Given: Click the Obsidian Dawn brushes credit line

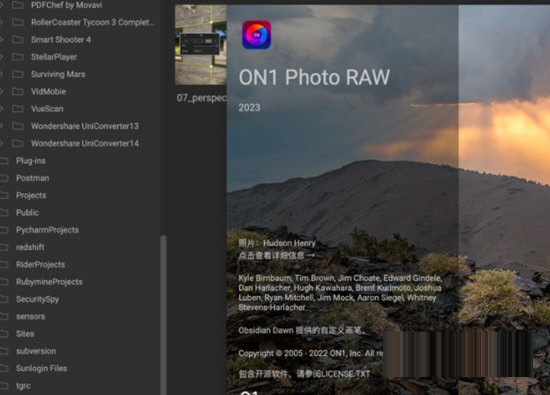Looking at the screenshot, I should coord(302,330).
